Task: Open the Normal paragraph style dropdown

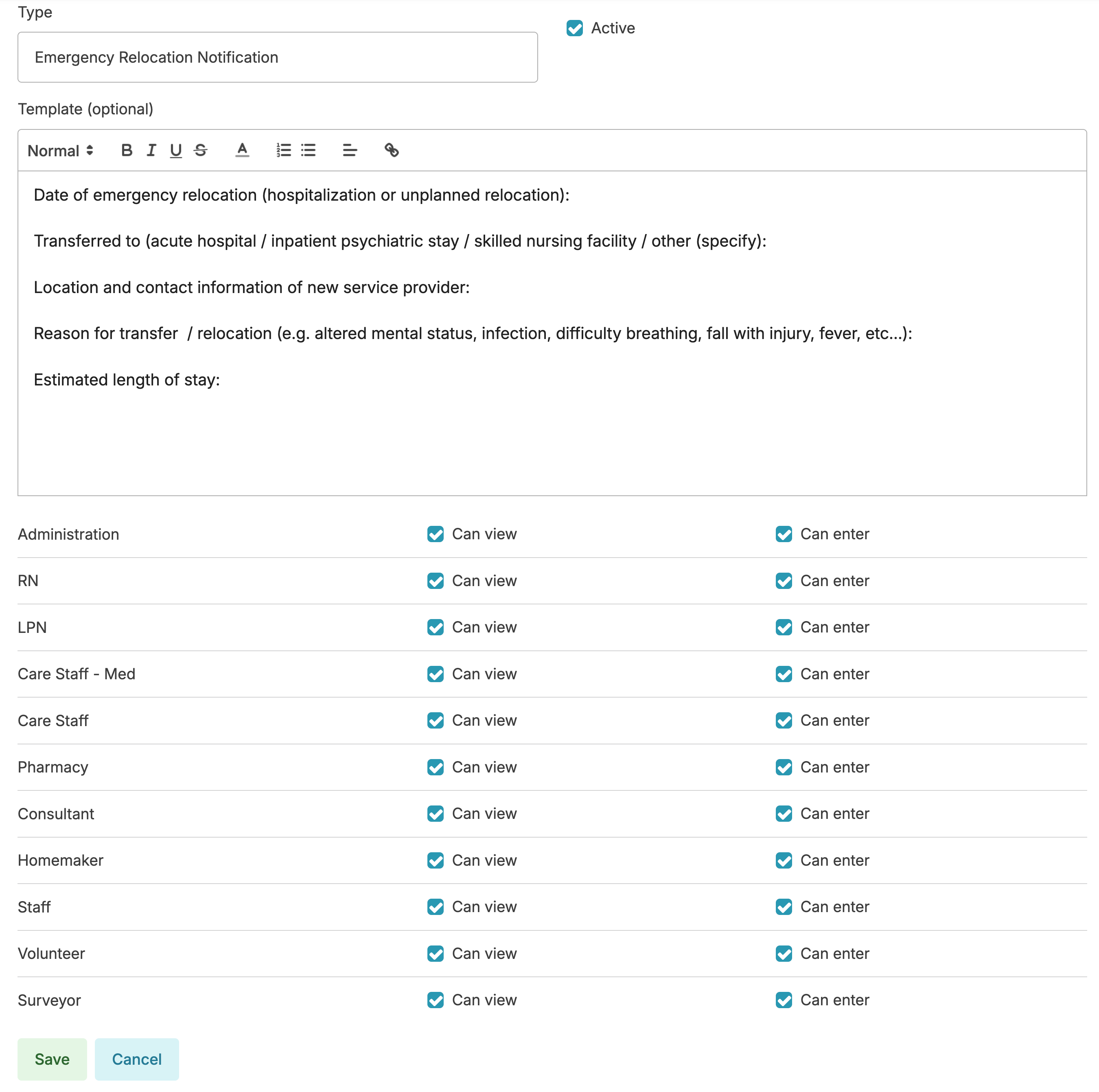Action: (x=60, y=151)
